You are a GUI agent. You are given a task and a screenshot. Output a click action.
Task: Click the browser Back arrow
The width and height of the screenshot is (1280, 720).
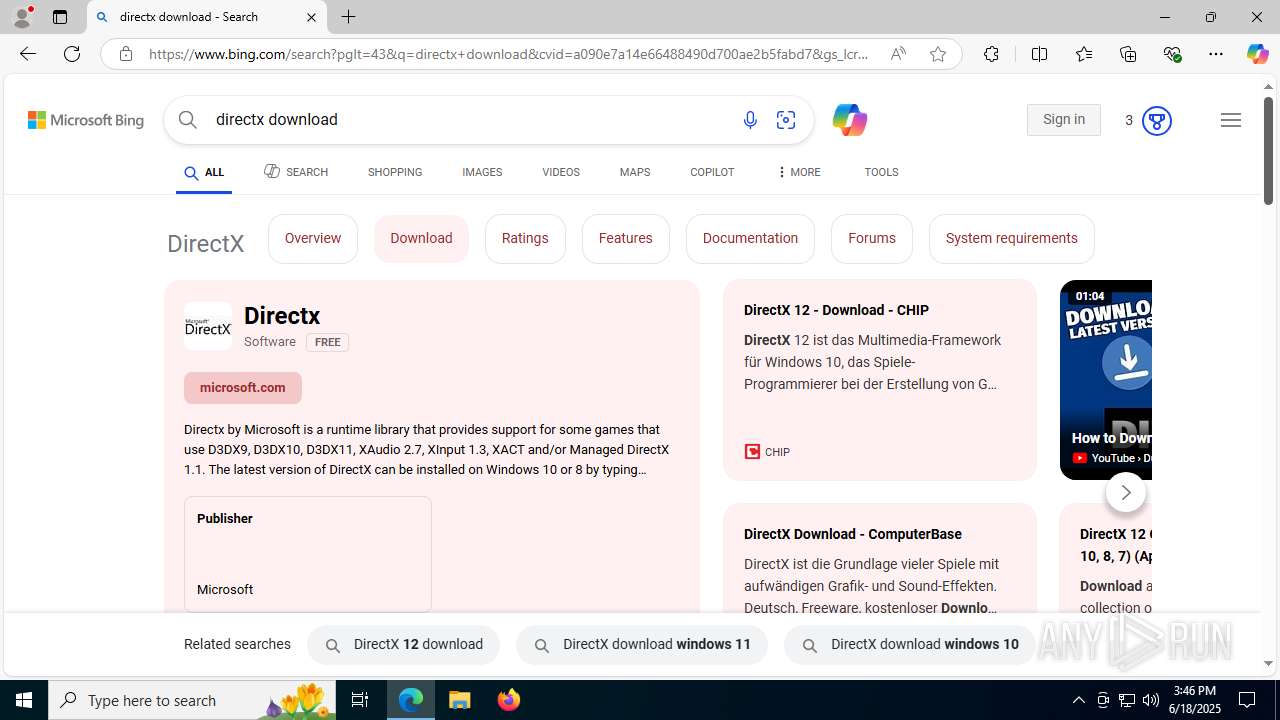(x=27, y=54)
